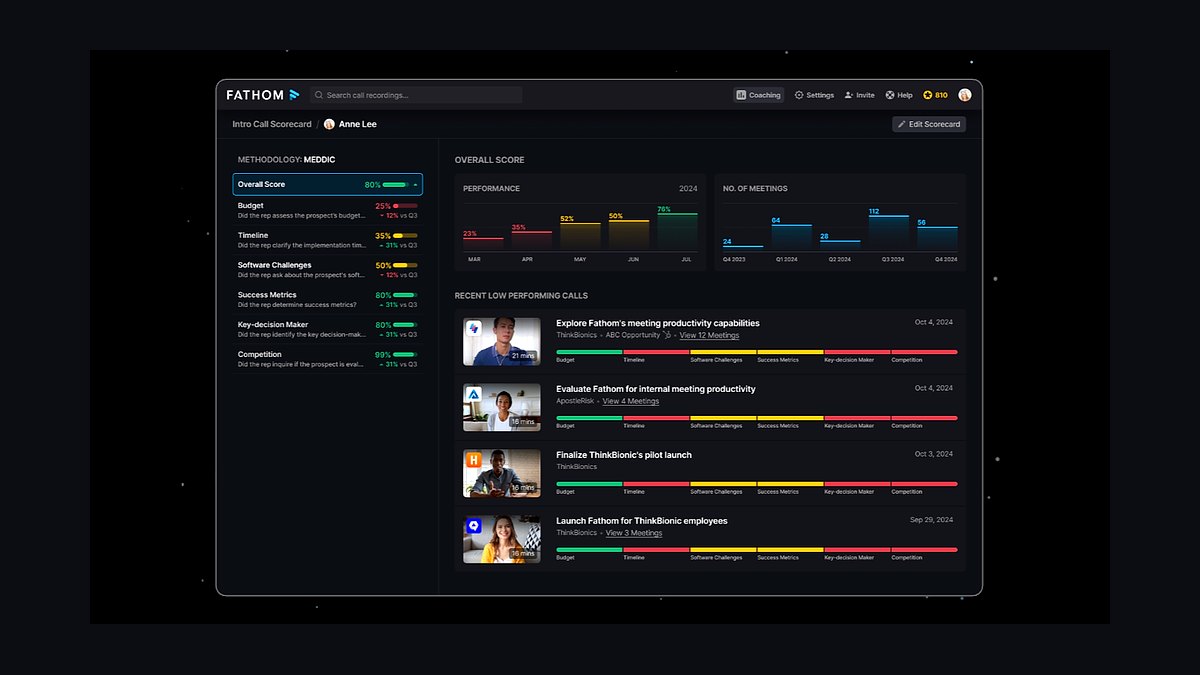The width and height of the screenshot is (1200, 675).
Task: Open the Launch Fathom for ThinkBionic thumbnail
Action: [502, 539]
